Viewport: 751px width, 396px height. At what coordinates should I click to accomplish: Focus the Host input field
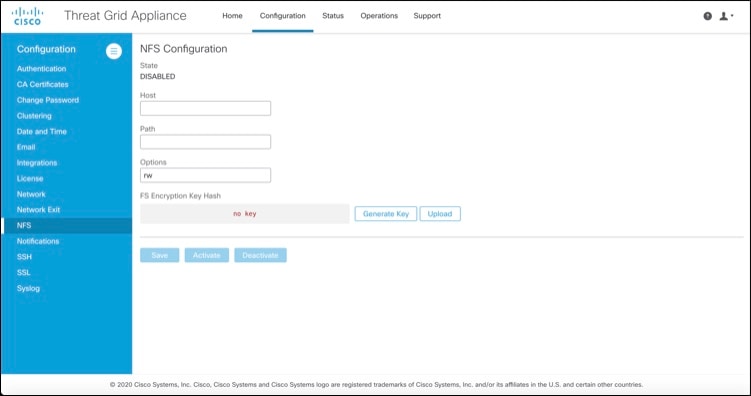tap(205, 108)
